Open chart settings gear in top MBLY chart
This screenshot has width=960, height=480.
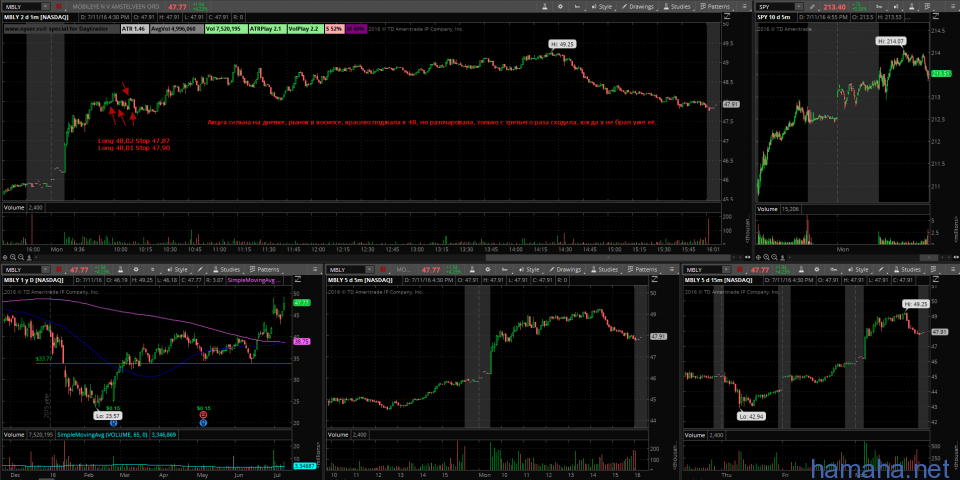(560, 7)
